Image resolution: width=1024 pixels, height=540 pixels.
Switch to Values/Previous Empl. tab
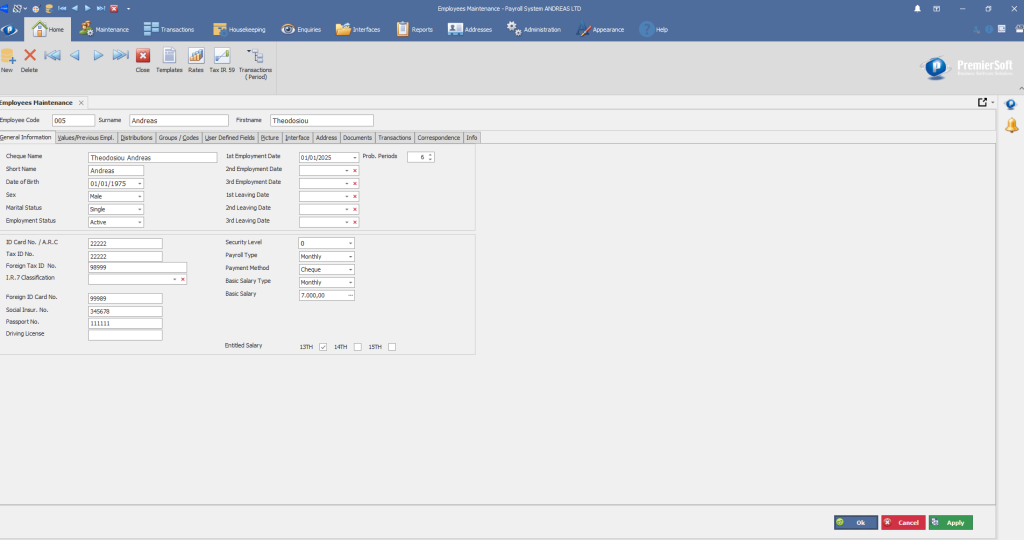coord(86,138)
